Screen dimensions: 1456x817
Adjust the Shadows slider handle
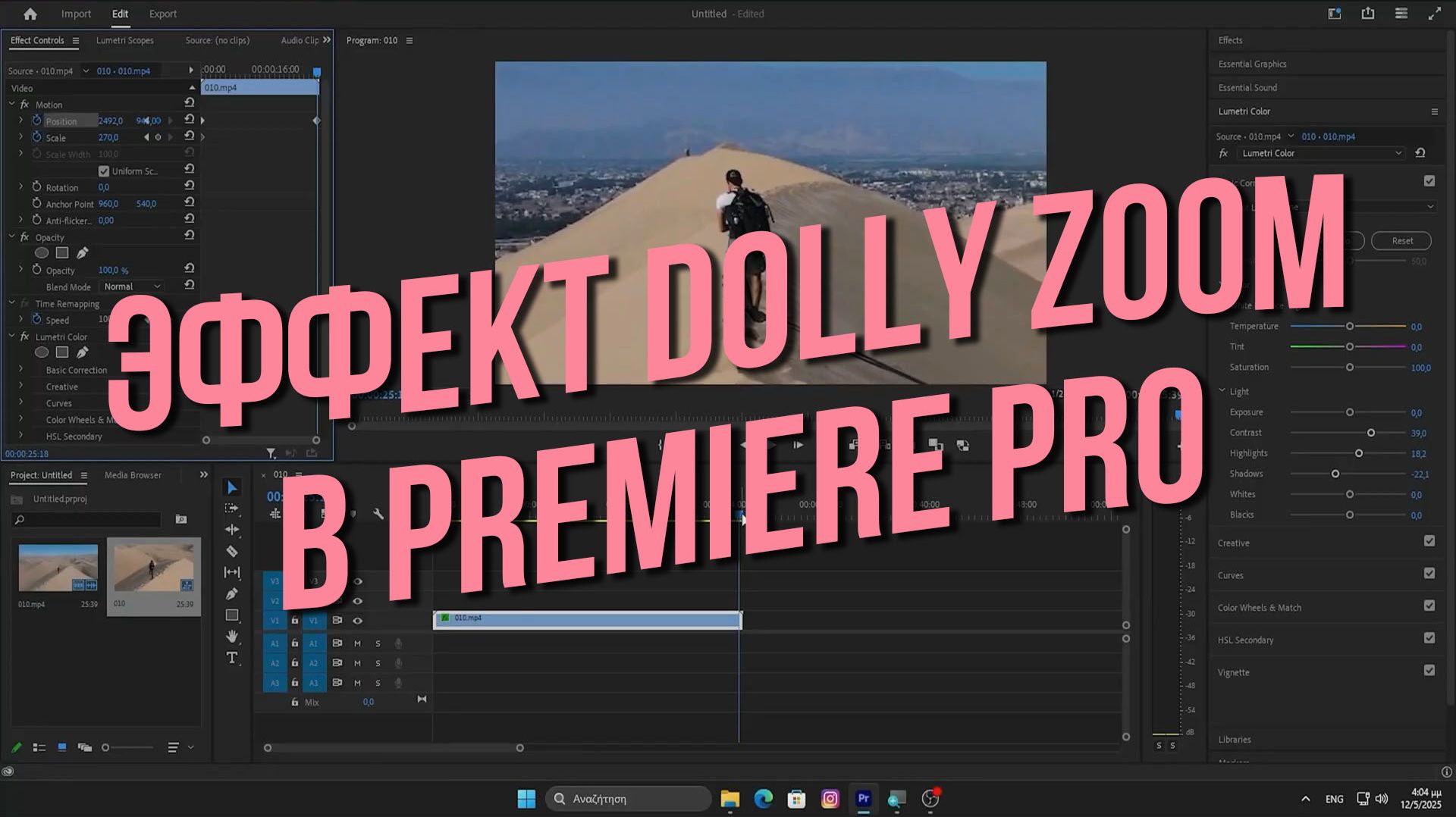pyautogui.click(x=1335, y=474)
